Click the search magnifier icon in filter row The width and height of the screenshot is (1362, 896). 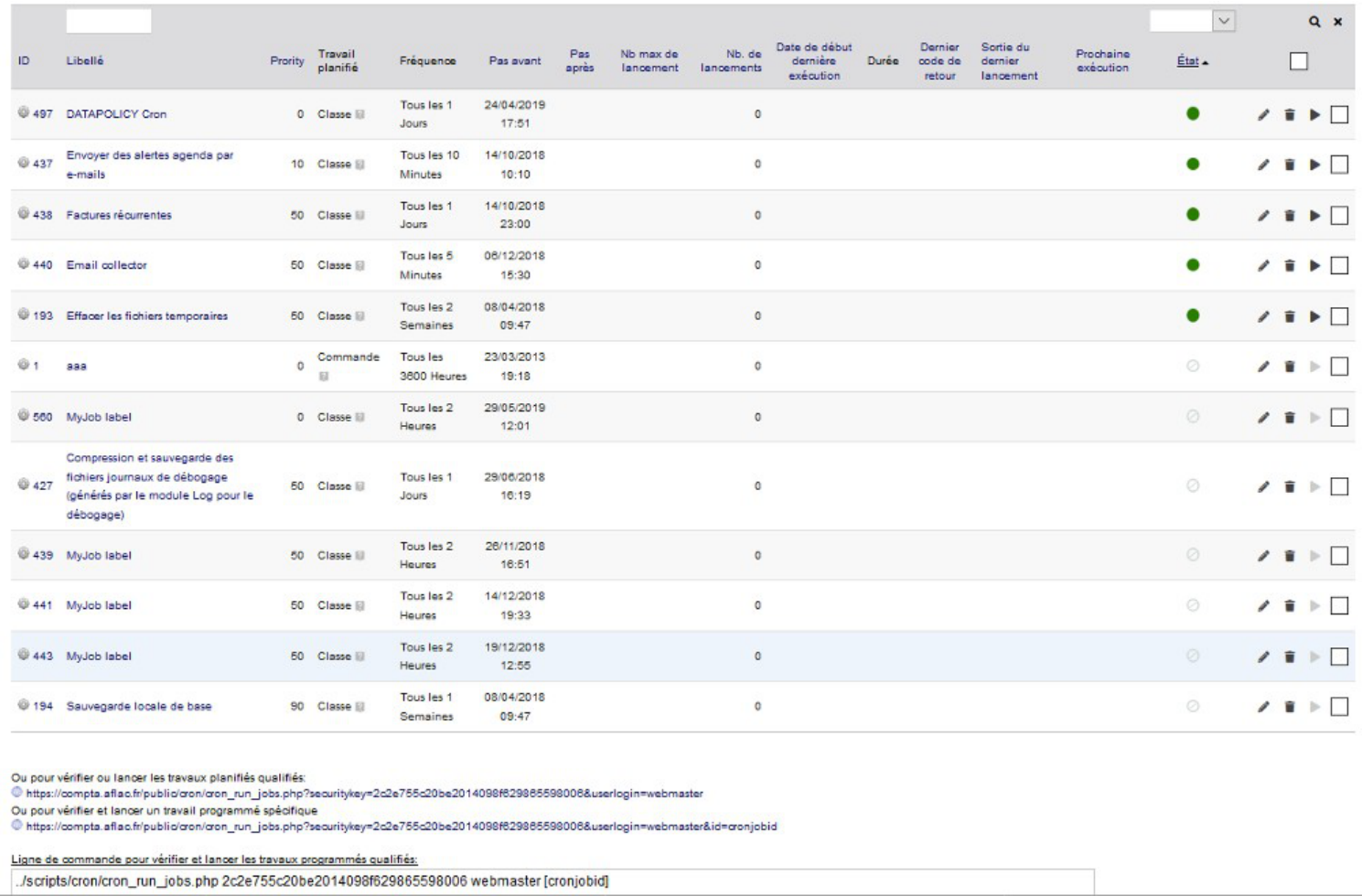[x=1314, y=22]
